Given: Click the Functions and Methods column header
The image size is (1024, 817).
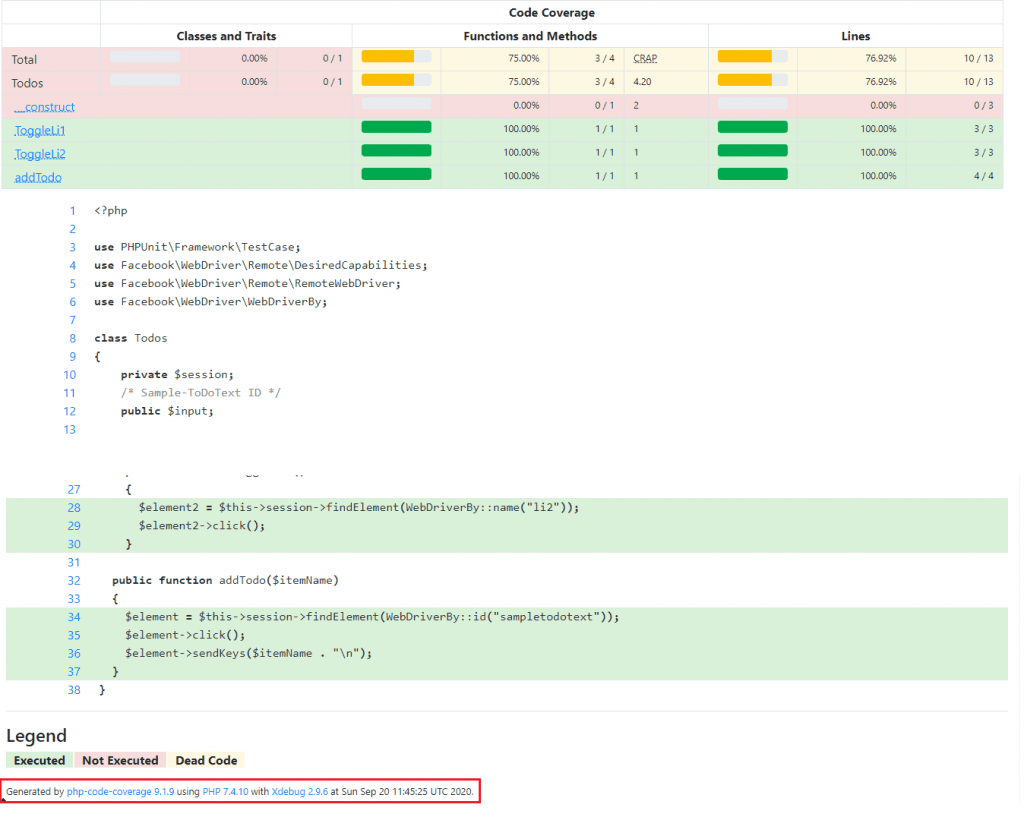Looking at the screenshot, I should 530,36.
